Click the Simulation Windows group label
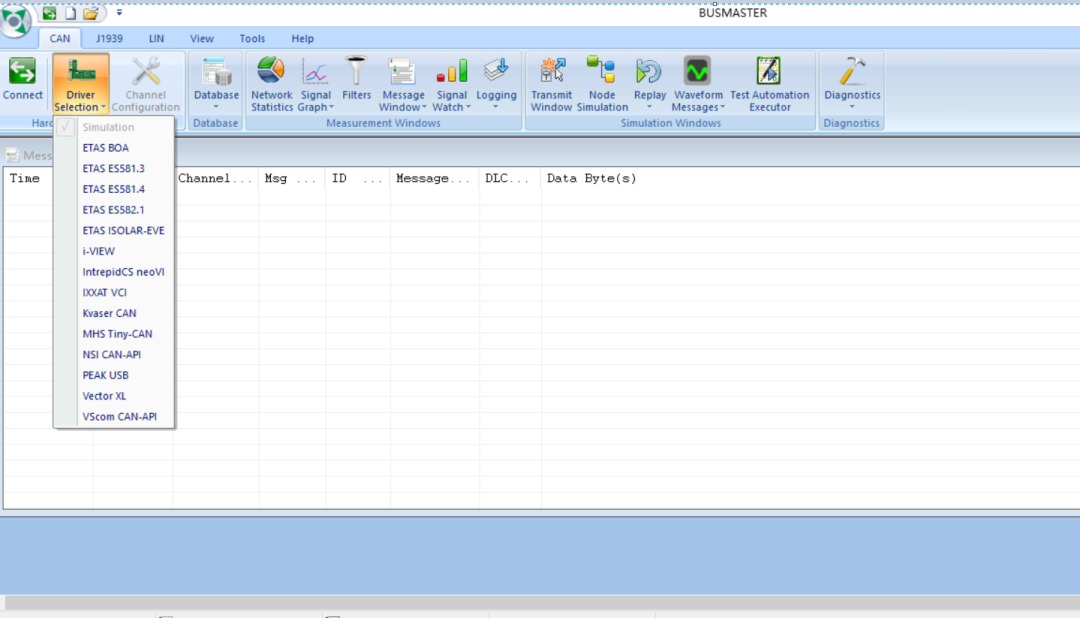The height and width of the screenshot is (618, 1080). point(671,123)
